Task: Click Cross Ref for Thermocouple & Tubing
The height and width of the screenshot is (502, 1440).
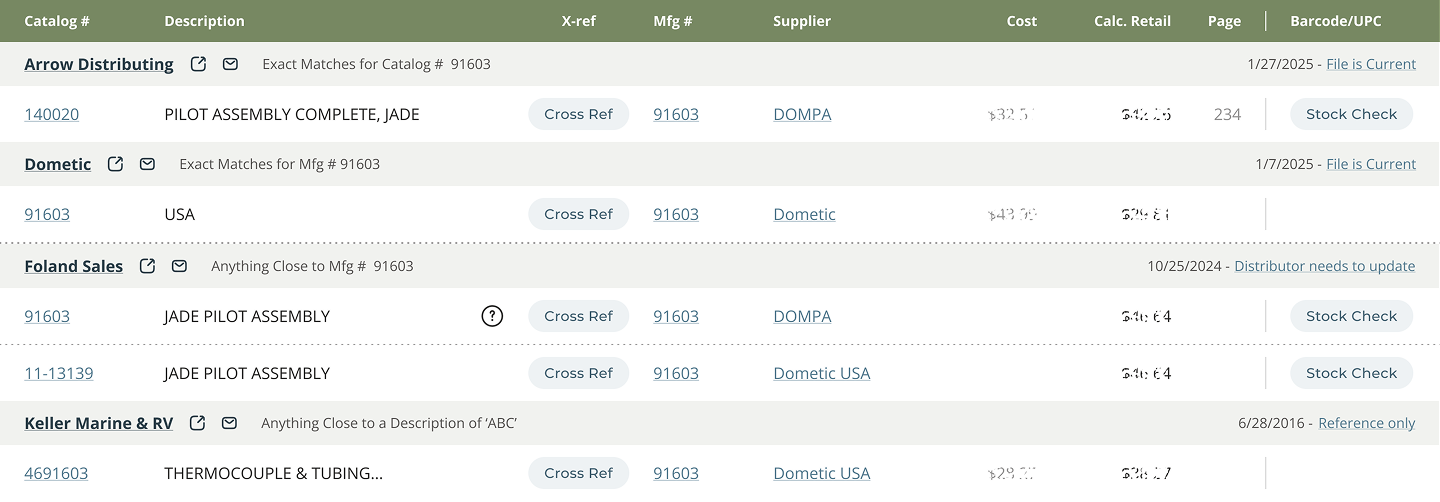Action: 578,473
